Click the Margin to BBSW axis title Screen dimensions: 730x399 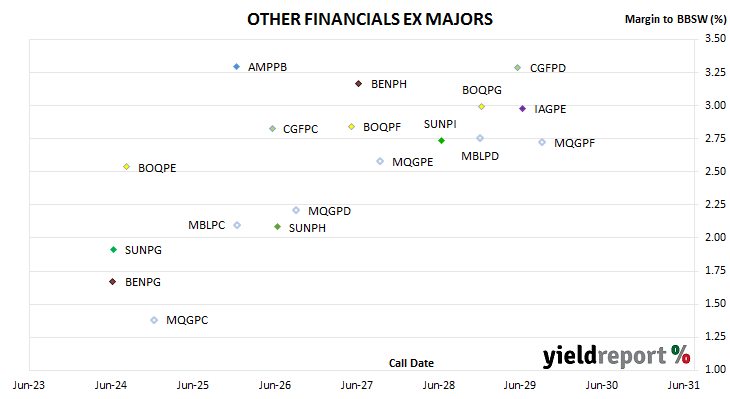(x=675, y=19)
